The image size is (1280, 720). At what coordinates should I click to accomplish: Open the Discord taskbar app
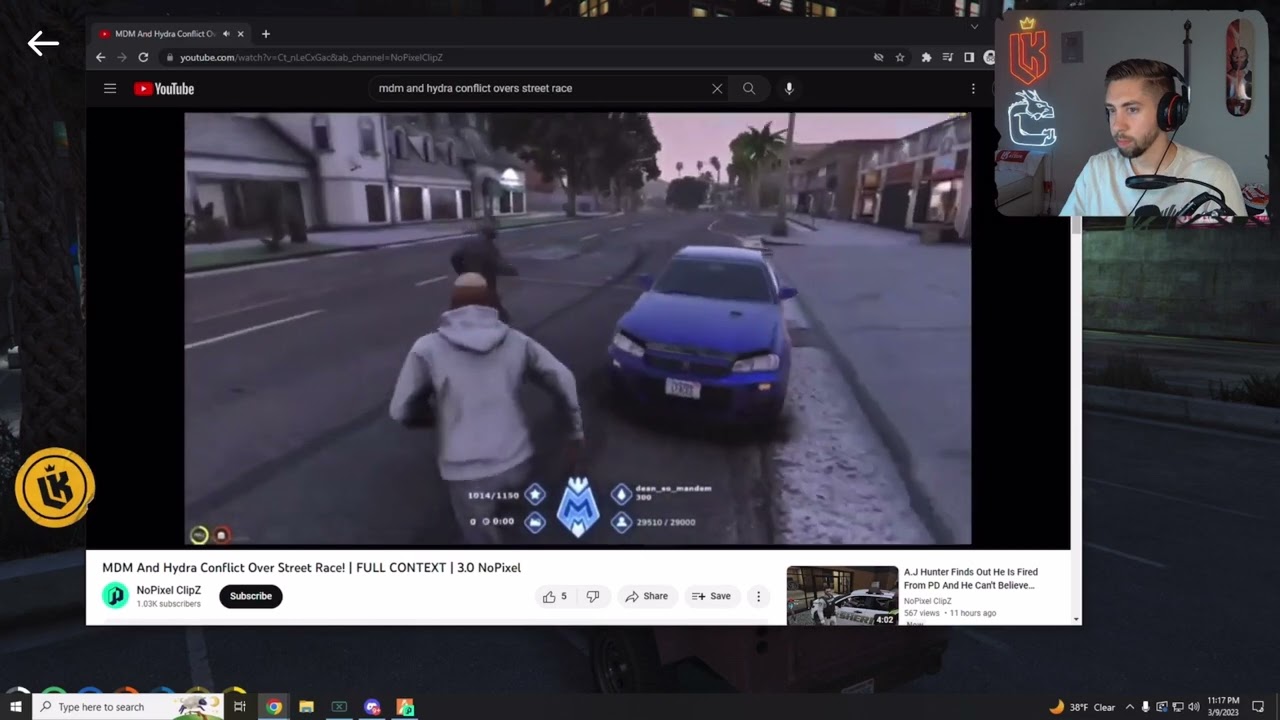372,707
